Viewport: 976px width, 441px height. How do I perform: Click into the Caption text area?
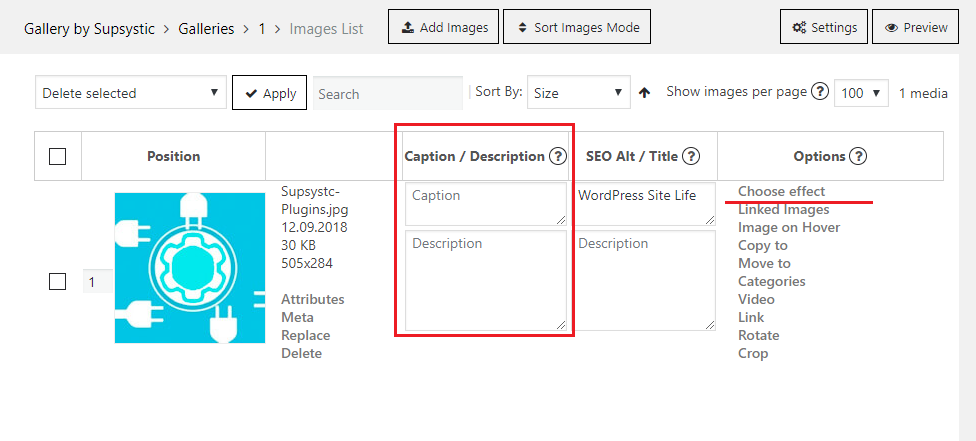pos(486,204)
